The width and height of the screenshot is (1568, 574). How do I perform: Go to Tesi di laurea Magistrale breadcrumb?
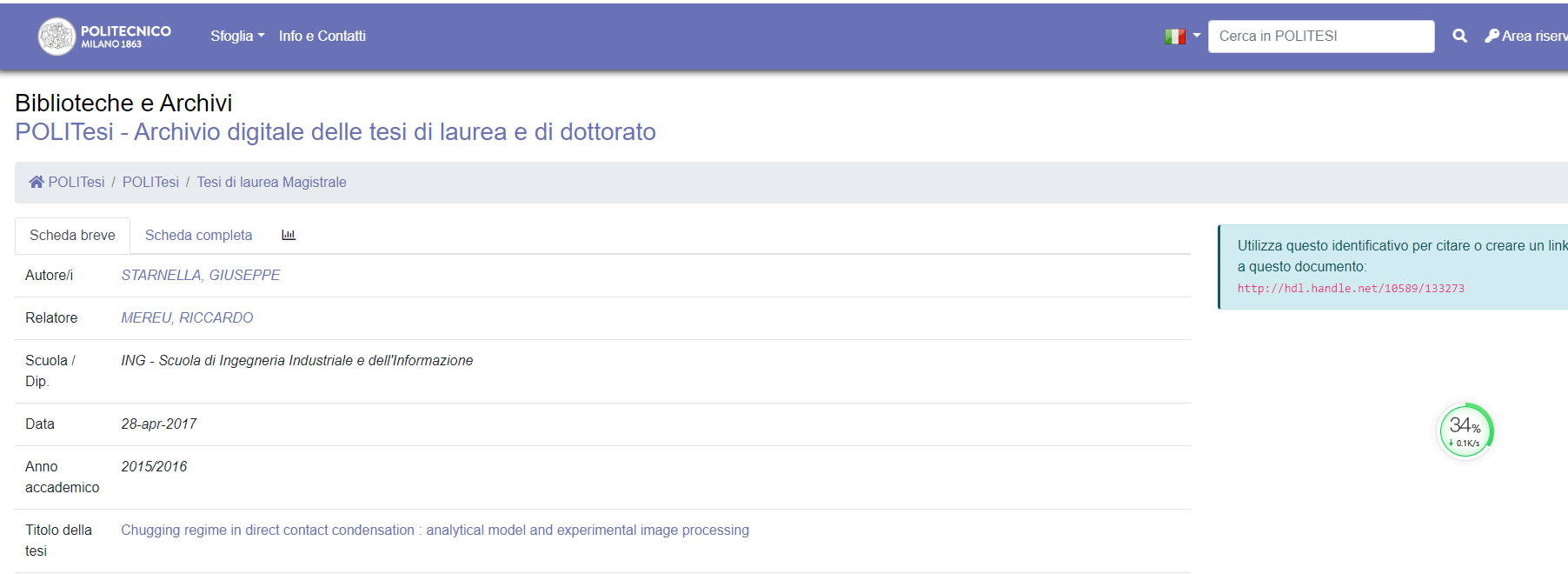click(271, 182)
